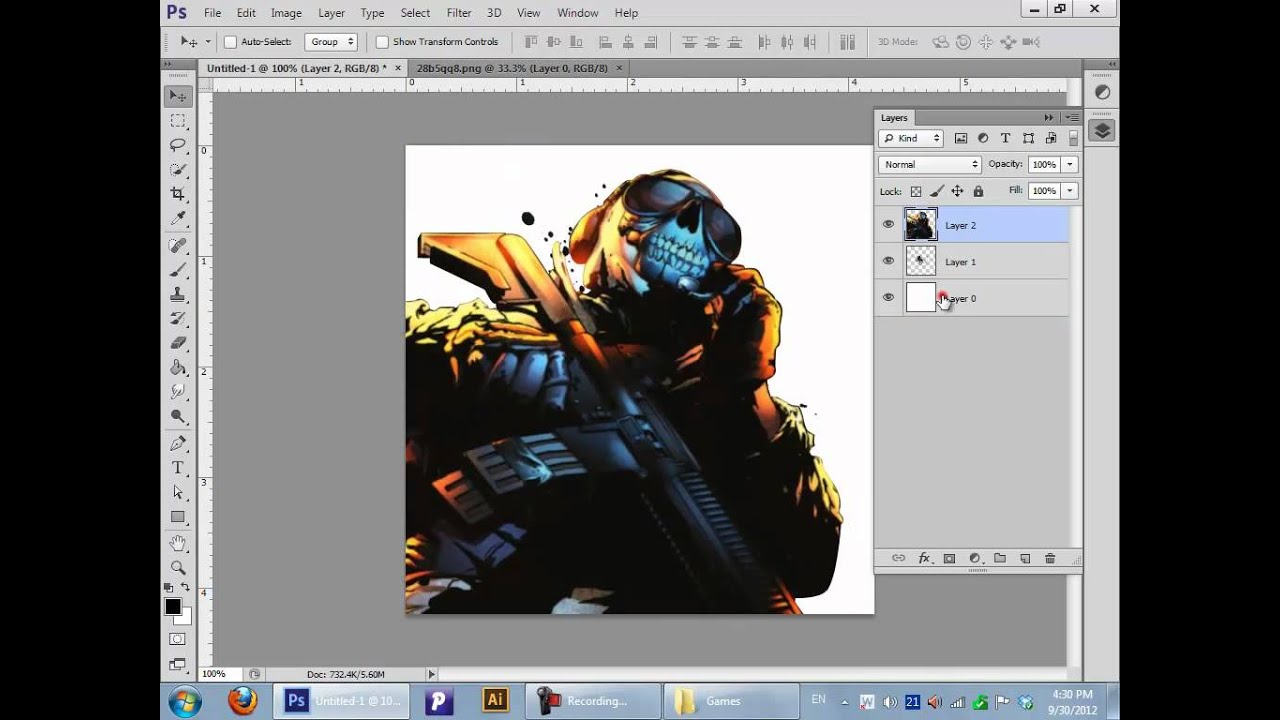1280x720 pixels.
Task: Toggle Lock position icon
Action: 957,191
